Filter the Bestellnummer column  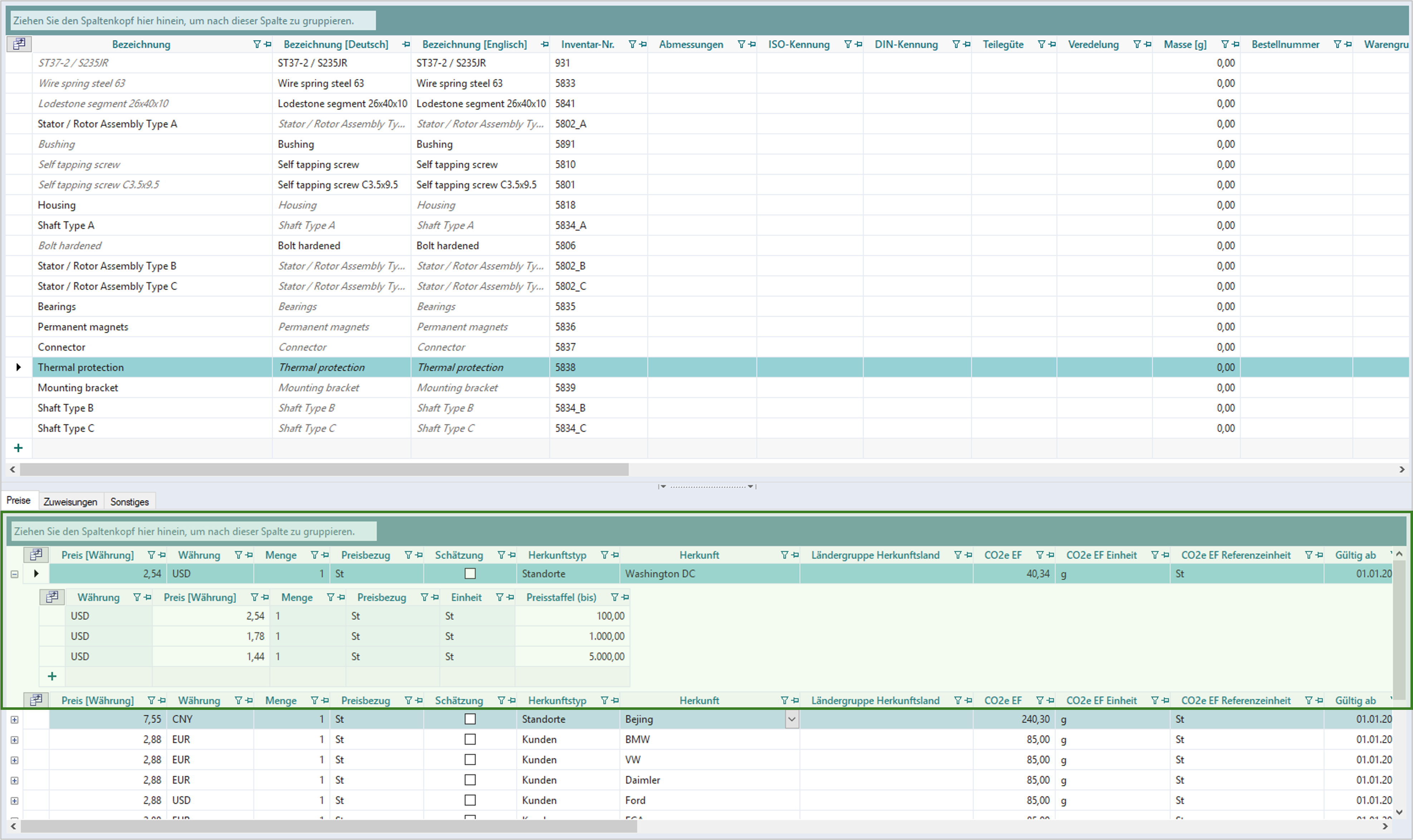coord(1337,44)
